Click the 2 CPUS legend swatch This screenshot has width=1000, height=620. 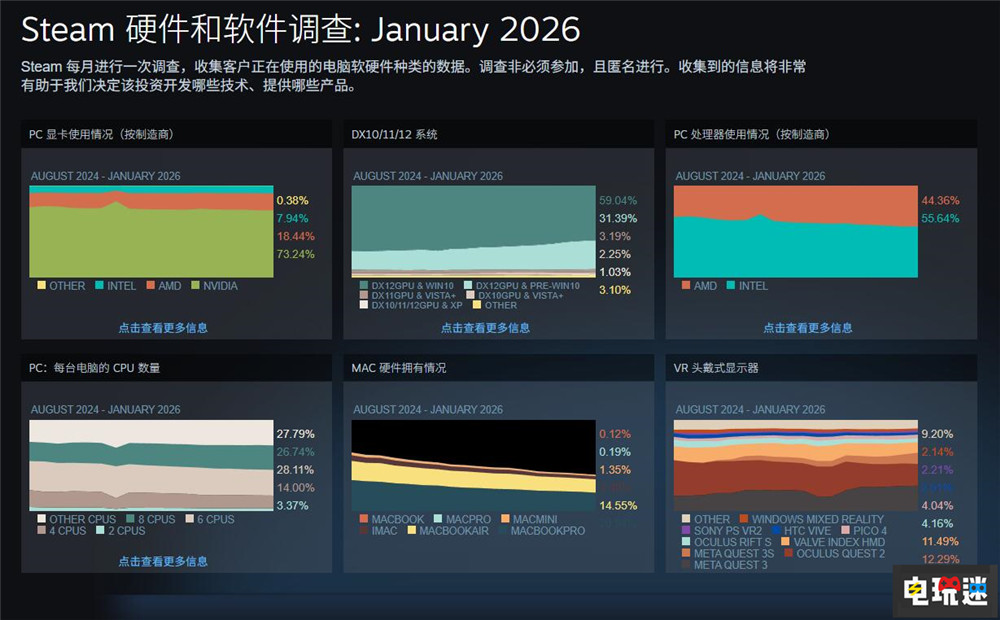(100, 530)
